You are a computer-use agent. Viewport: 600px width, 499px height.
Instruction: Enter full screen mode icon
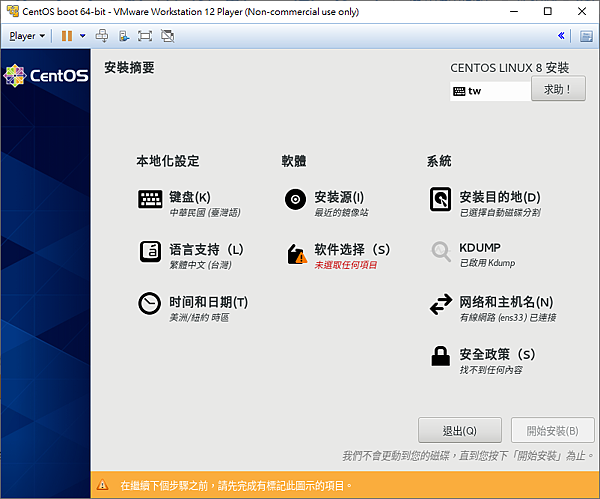[145, 36]
